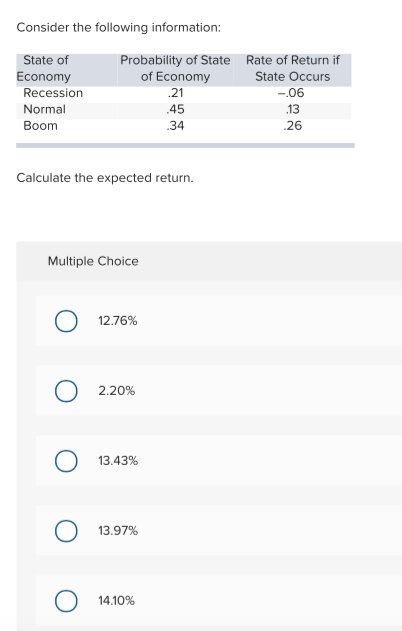Click the Rate of Return column header
This screenshot has height=631, width=402.
(x=293, y=68)
